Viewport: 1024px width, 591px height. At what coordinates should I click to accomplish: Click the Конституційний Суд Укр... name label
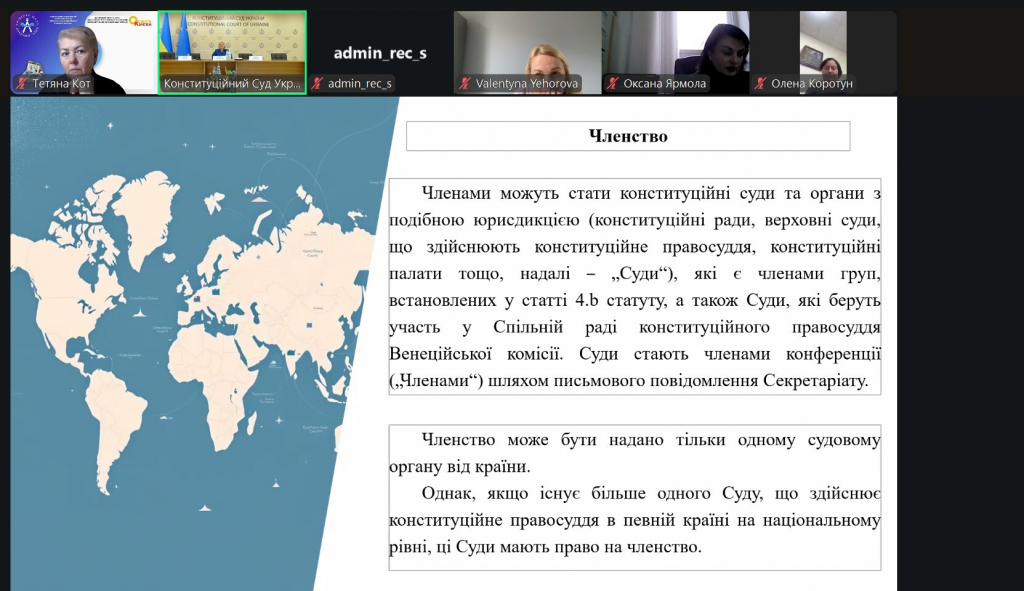(232, 84)
